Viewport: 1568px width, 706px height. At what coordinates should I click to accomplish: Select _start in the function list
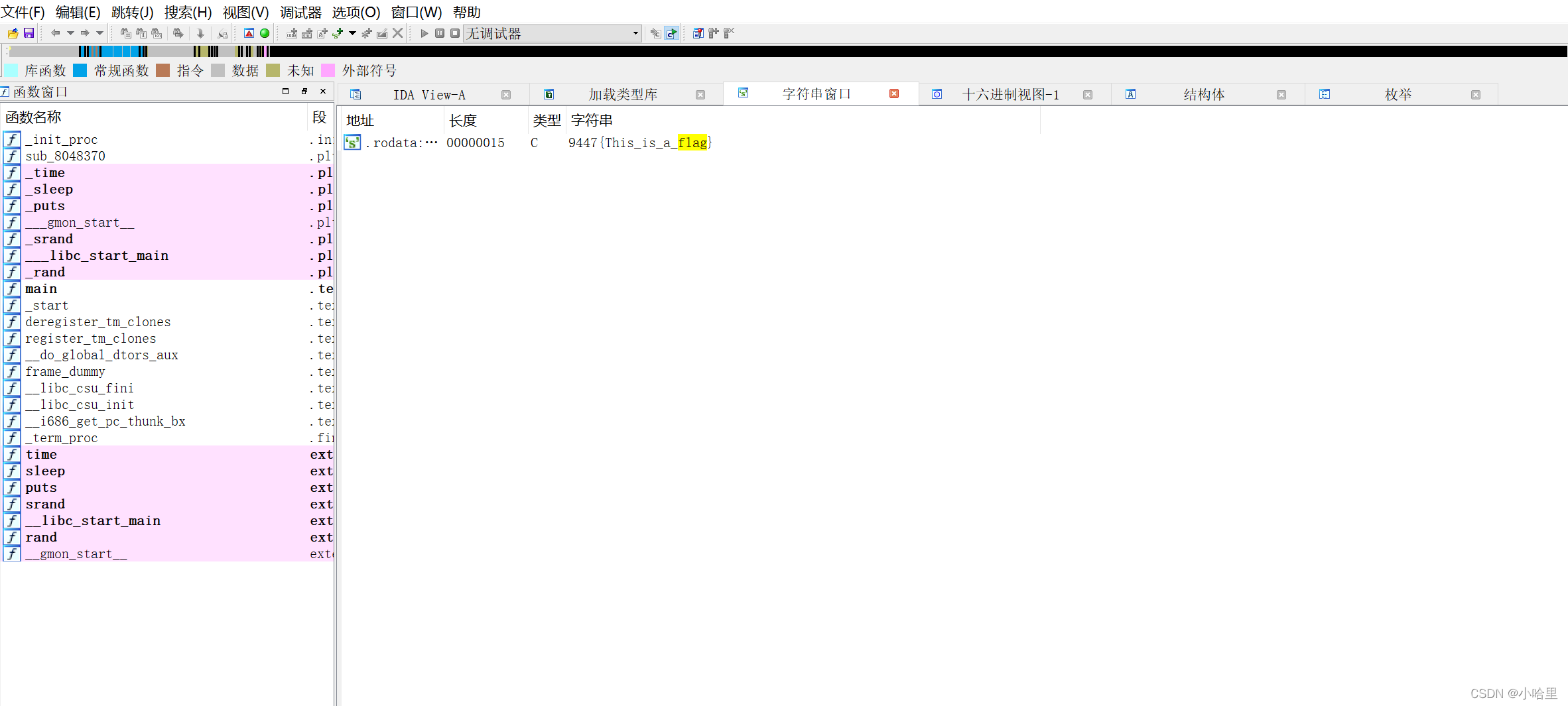click(x=167, y=306)
